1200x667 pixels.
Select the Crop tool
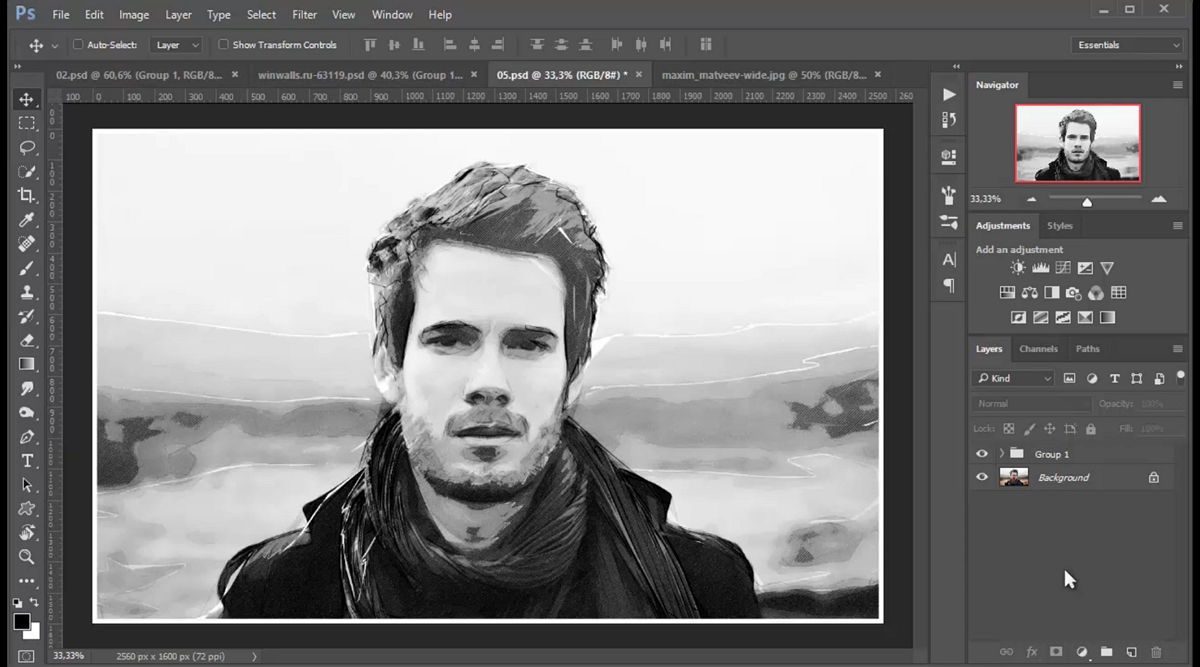27,195
